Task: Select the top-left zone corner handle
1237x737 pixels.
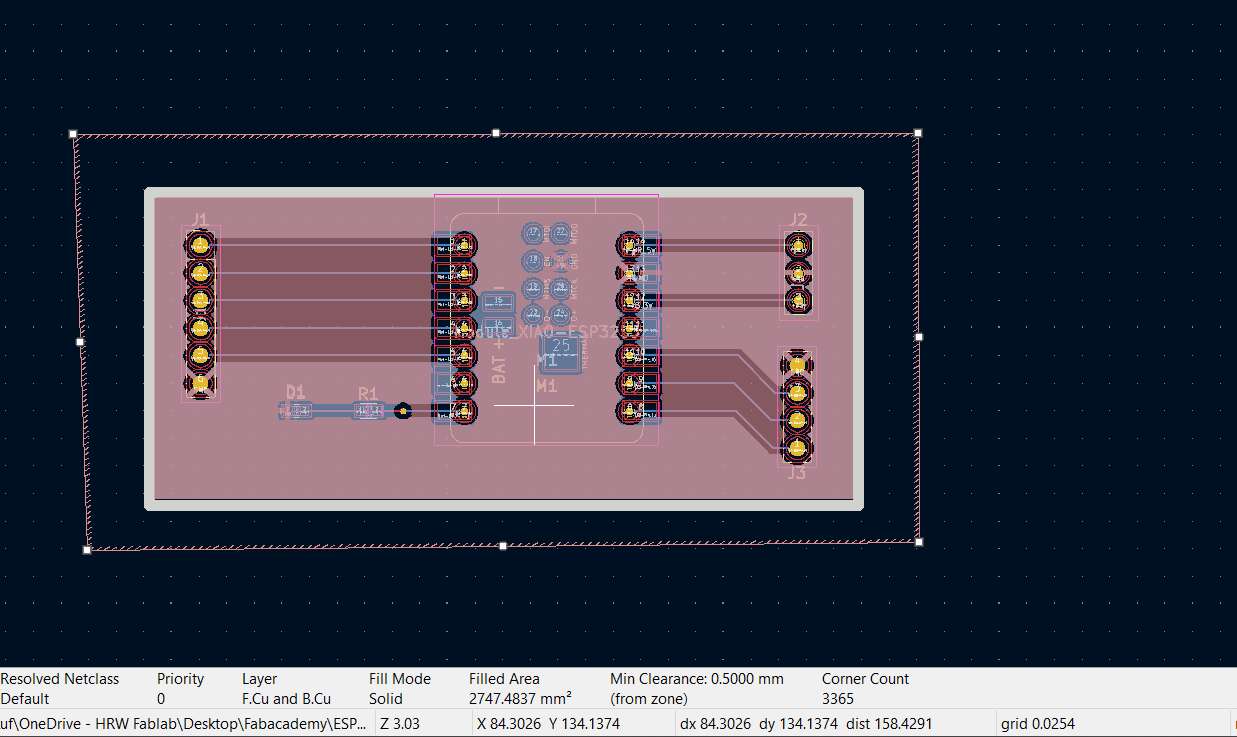Action: pos(72,132)
